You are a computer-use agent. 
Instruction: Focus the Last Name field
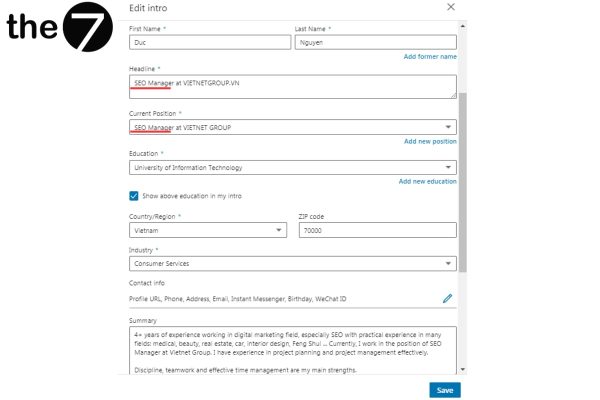(375, 43)
